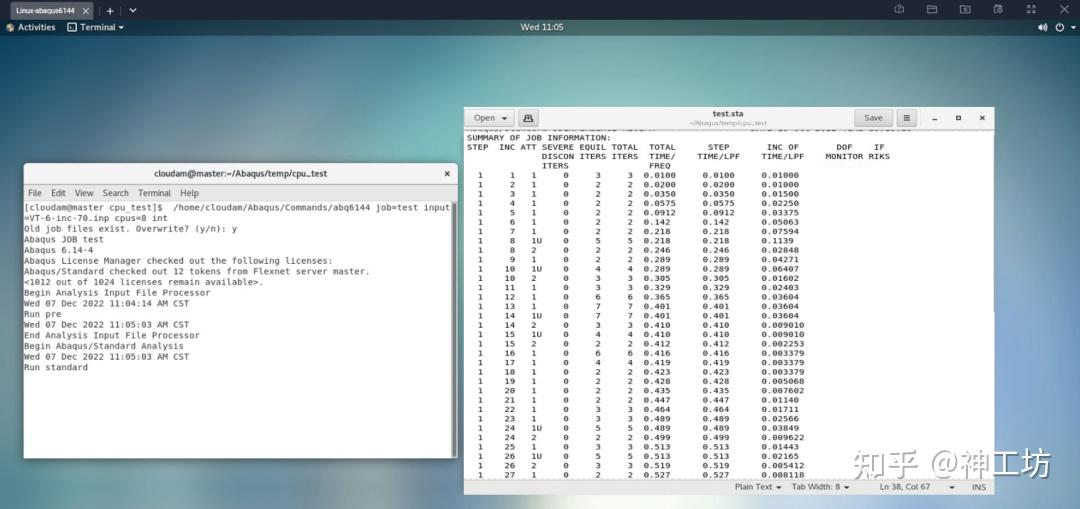Open the Terminal app menu in top bar
The width and height of the screenshot is (1080, 509).
[x=96, y=27]
